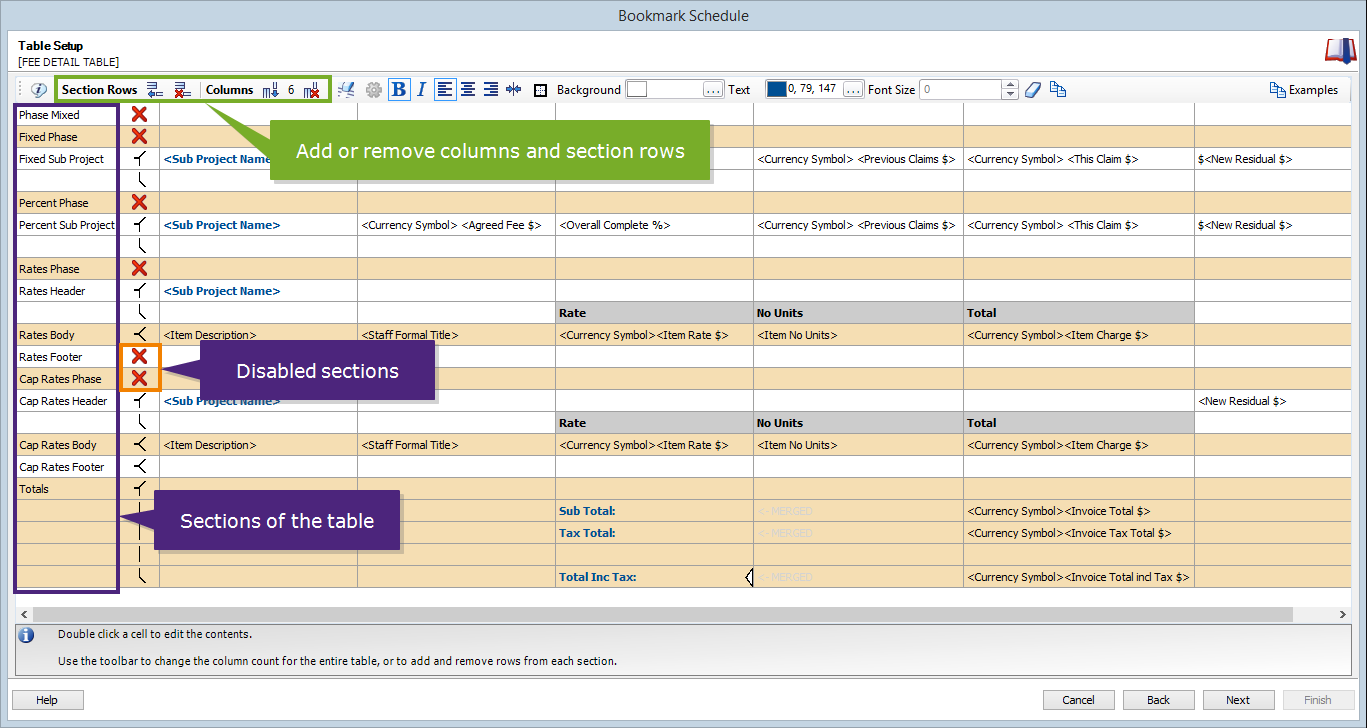Image resolution: width=1367 pixels, height=728 pixels.
Task: Click the horizontal scrollbar right arrow
Action: [x=1345, y=614]
